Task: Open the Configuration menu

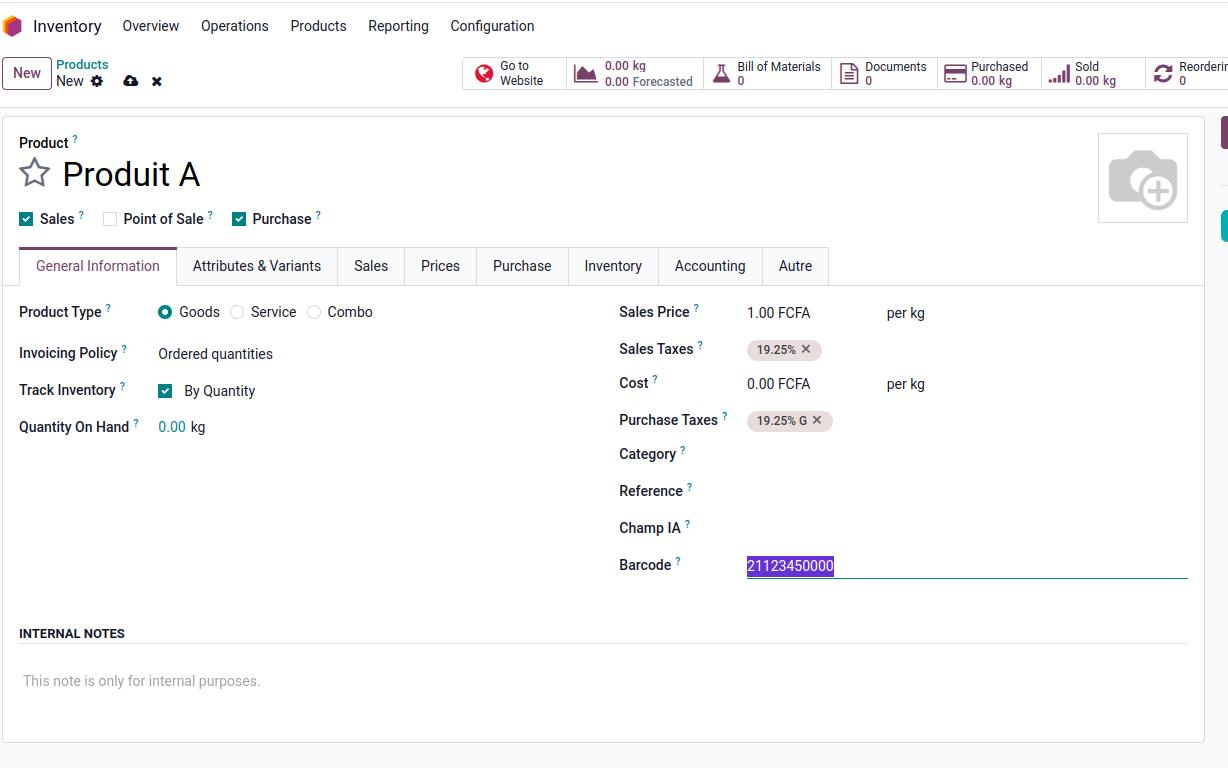Action: pyautogui.click(x=492, y=26)
